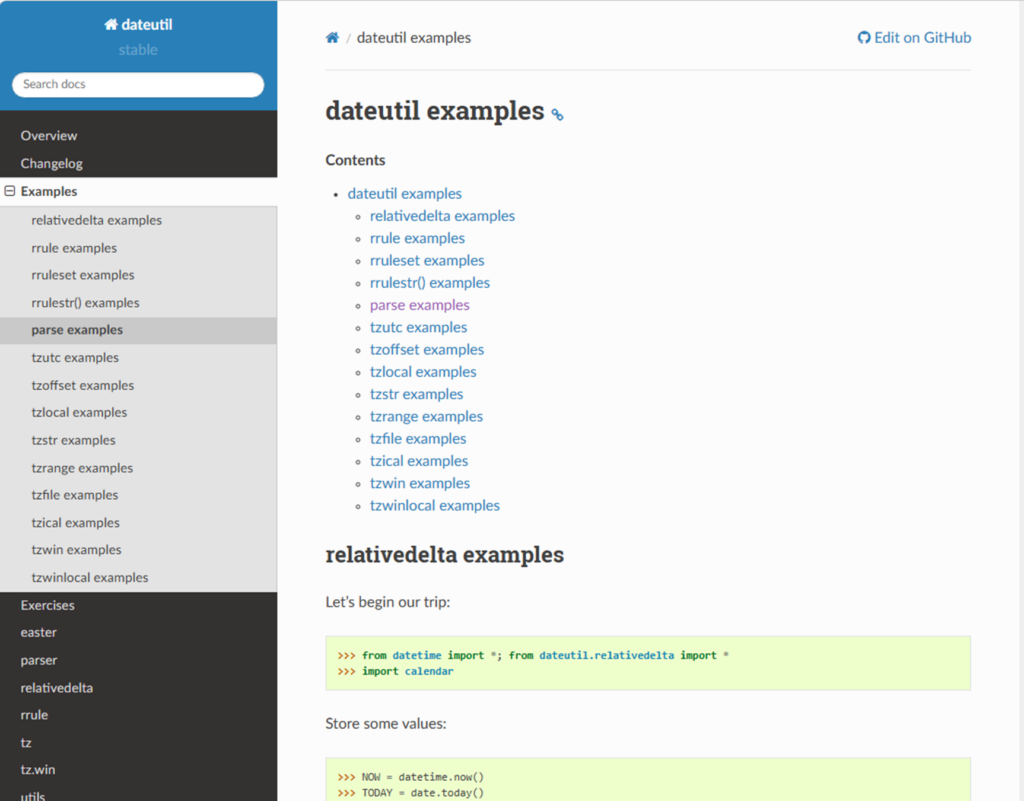This screenshot has width=1024, height=801.
Task: Click rruleset examples link in Contents list
Action: pos(427,260)
